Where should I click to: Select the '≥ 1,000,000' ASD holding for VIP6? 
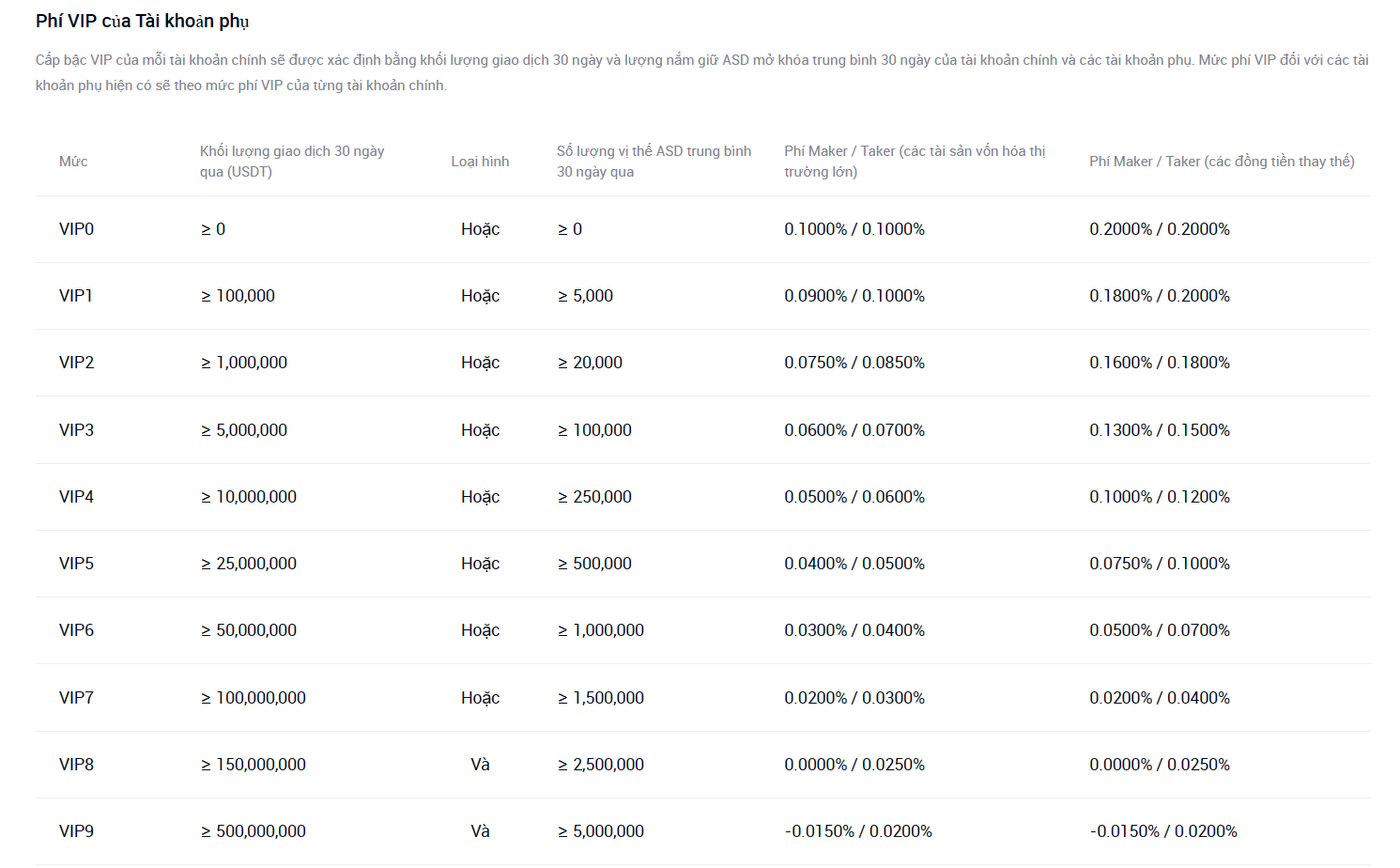coord(601,630)
